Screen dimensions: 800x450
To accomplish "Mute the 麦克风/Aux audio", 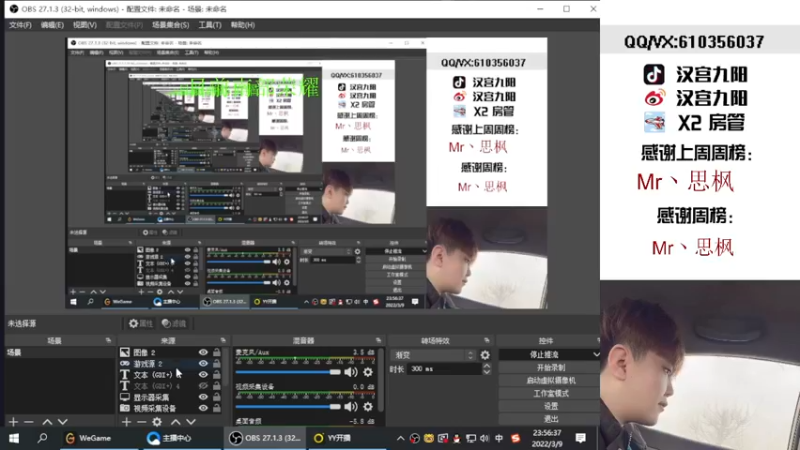I will pyautogui.click(x=351, y=372).
